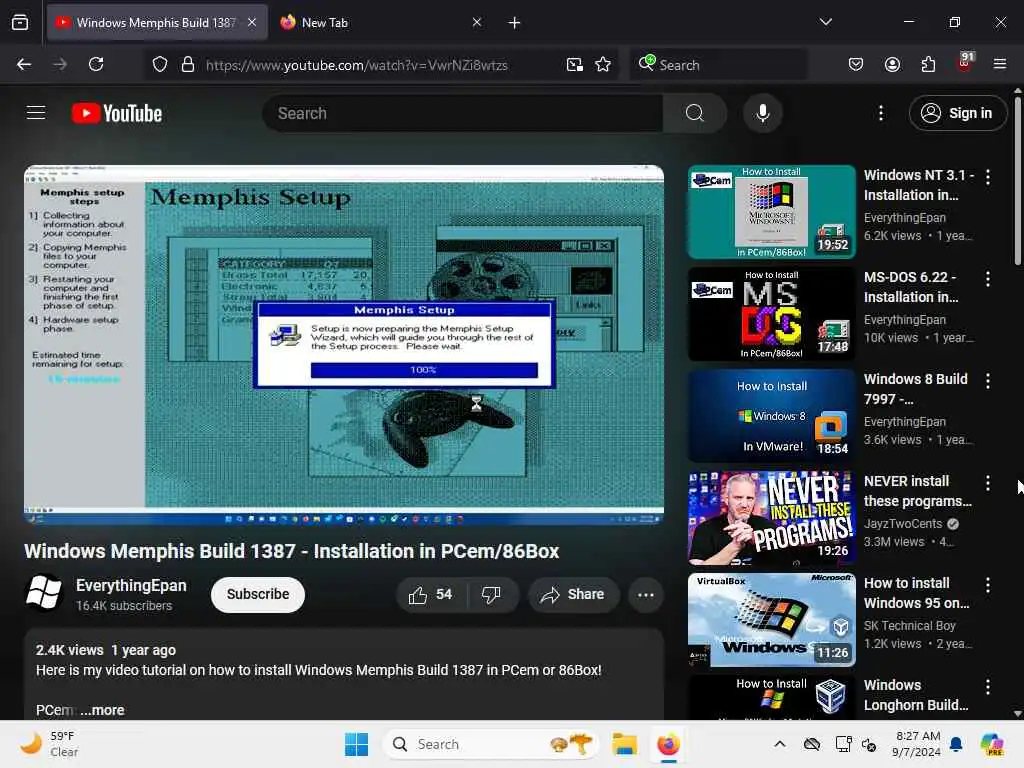1024x768 pixels.
Task: Open tracking protection shield icon
Action: click(160, 64)
